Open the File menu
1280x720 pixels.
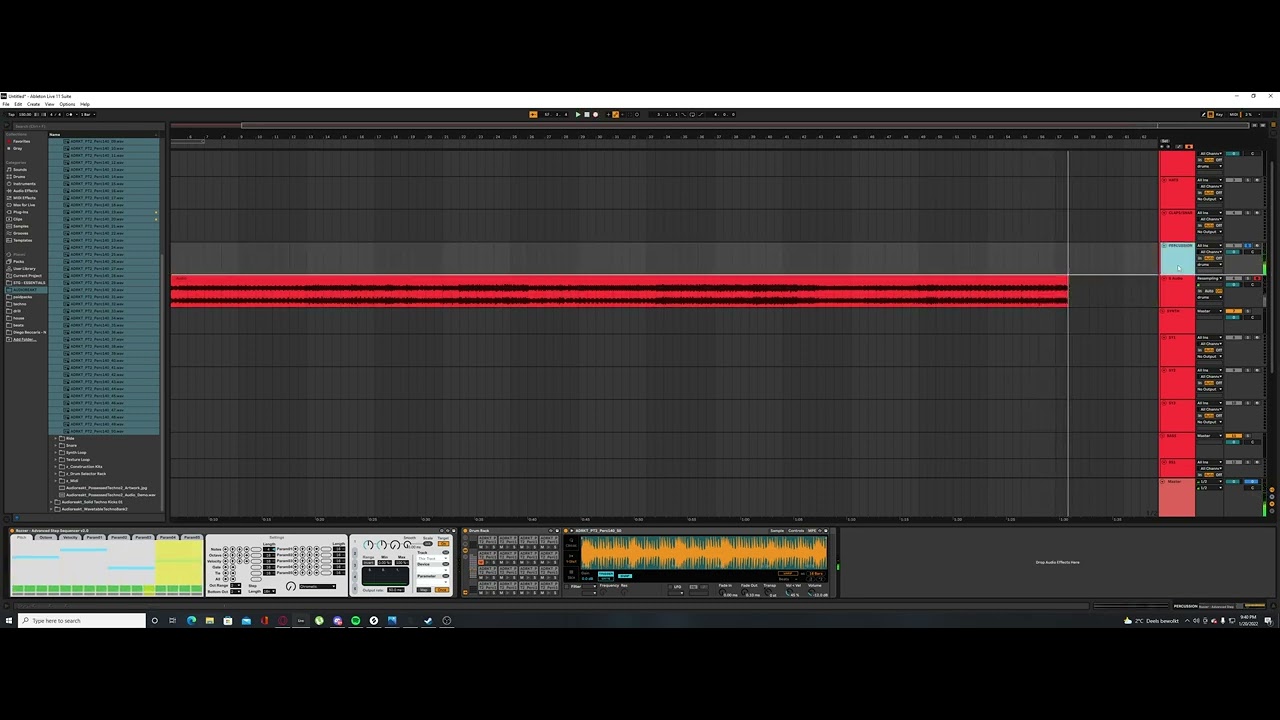click(6, 104)
